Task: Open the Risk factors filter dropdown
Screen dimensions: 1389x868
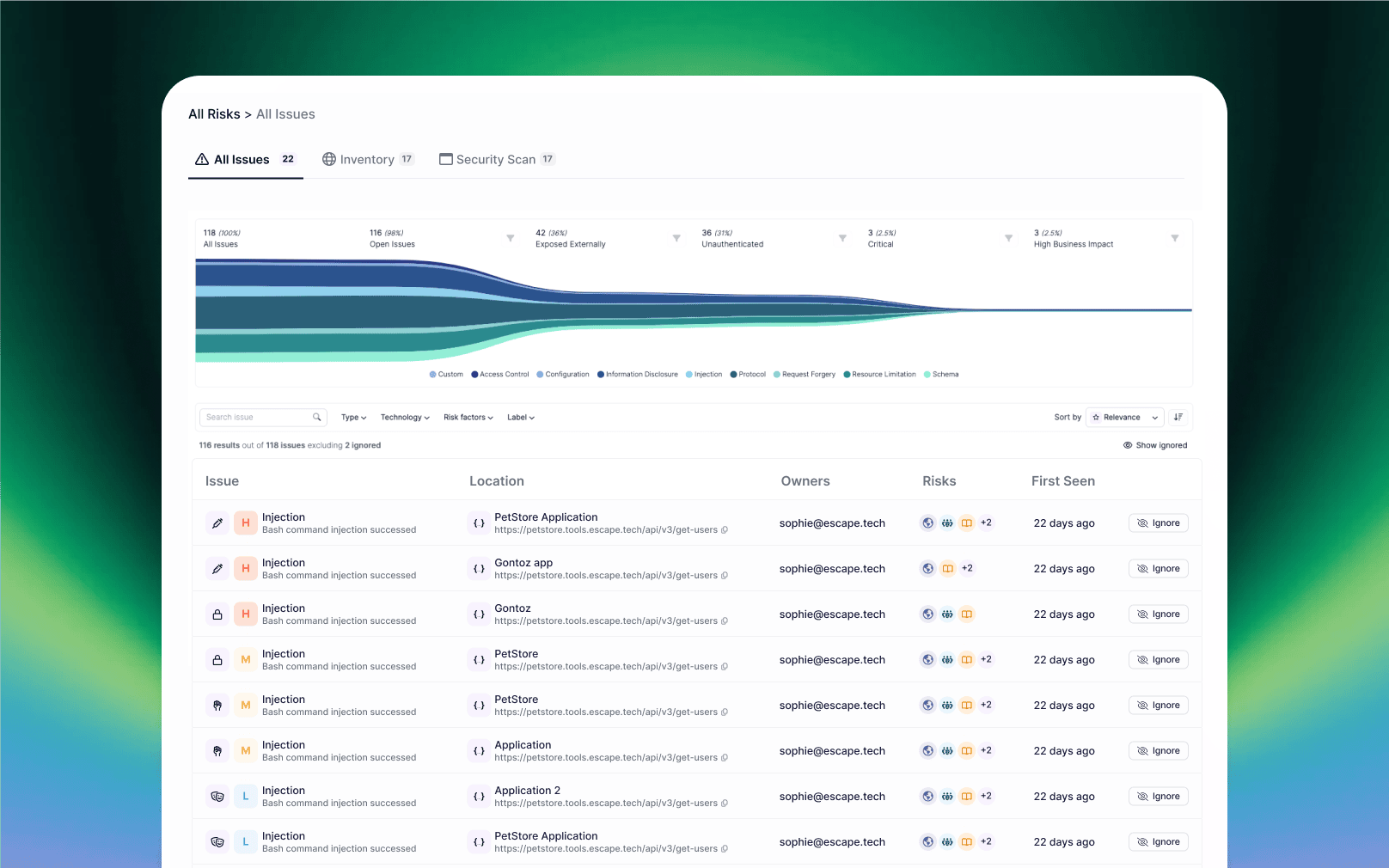Action: [x=468, y=418]
